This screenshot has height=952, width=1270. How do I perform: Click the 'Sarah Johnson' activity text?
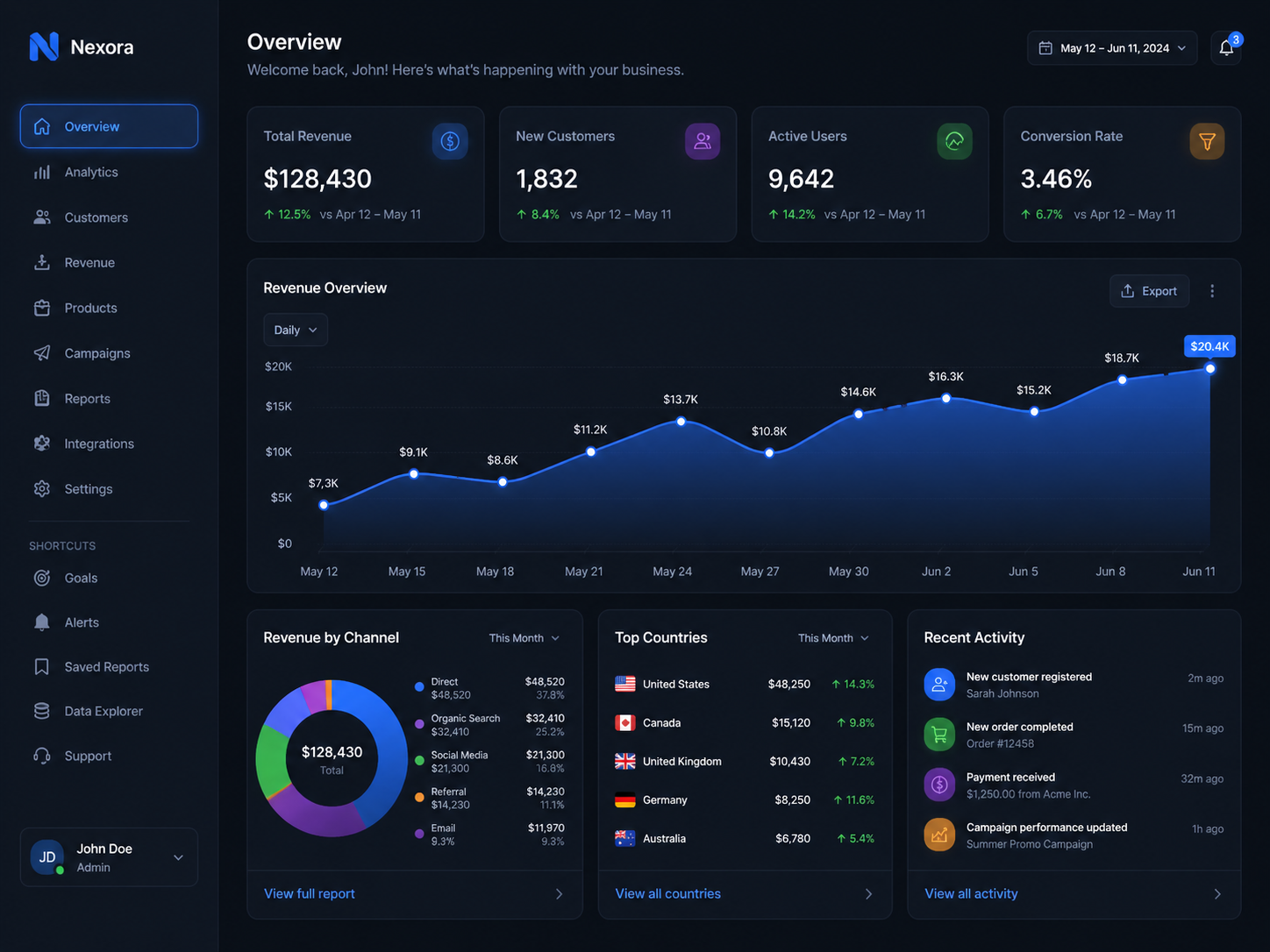pos(1002,693)
